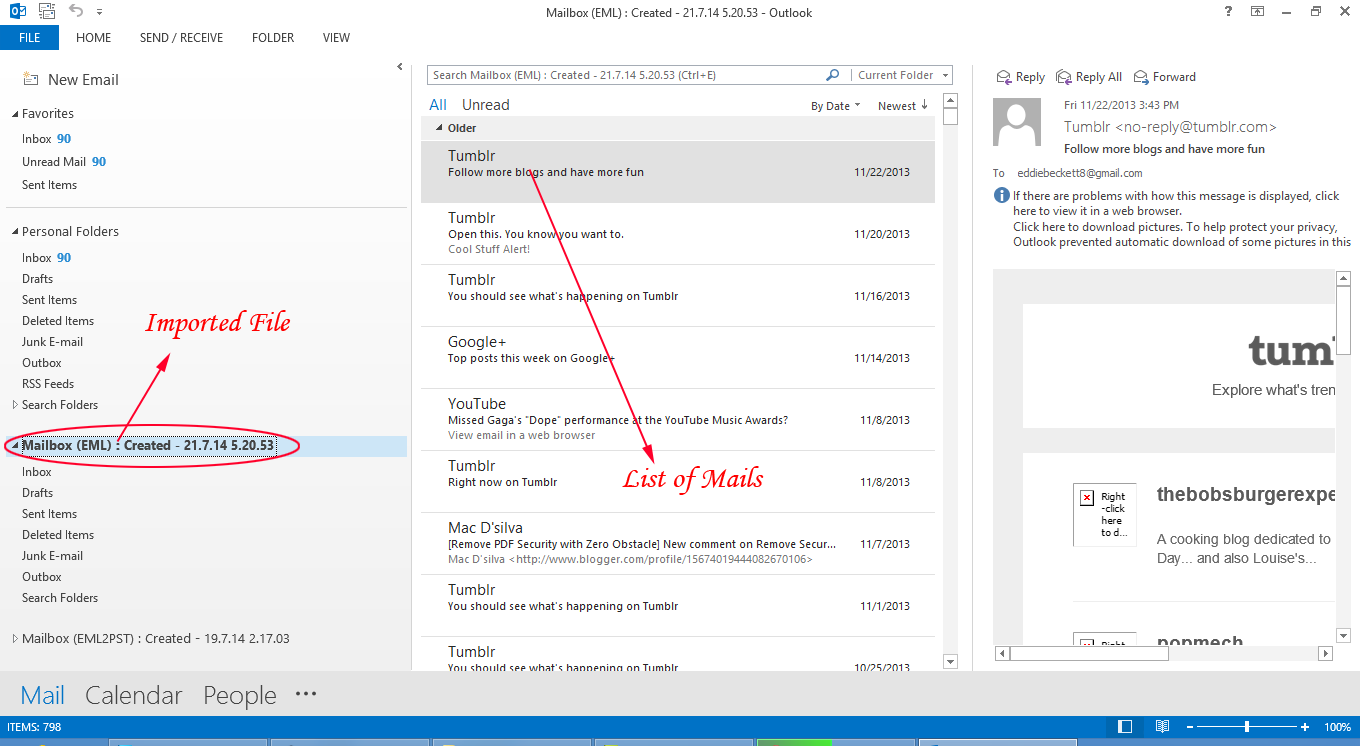Click the New Email envelope icon

31,79
